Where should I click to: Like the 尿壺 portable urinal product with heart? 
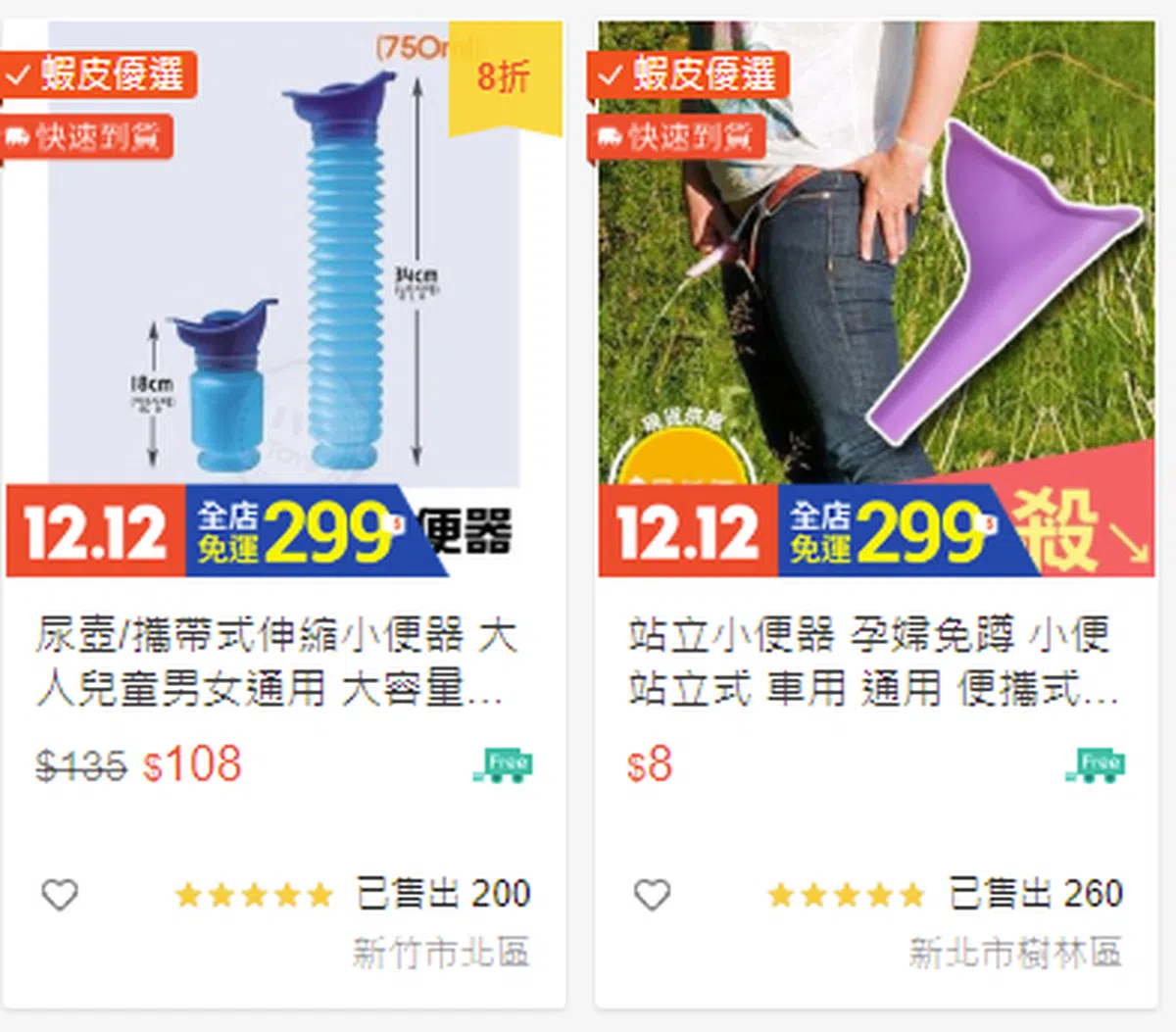tap(60, 894)
